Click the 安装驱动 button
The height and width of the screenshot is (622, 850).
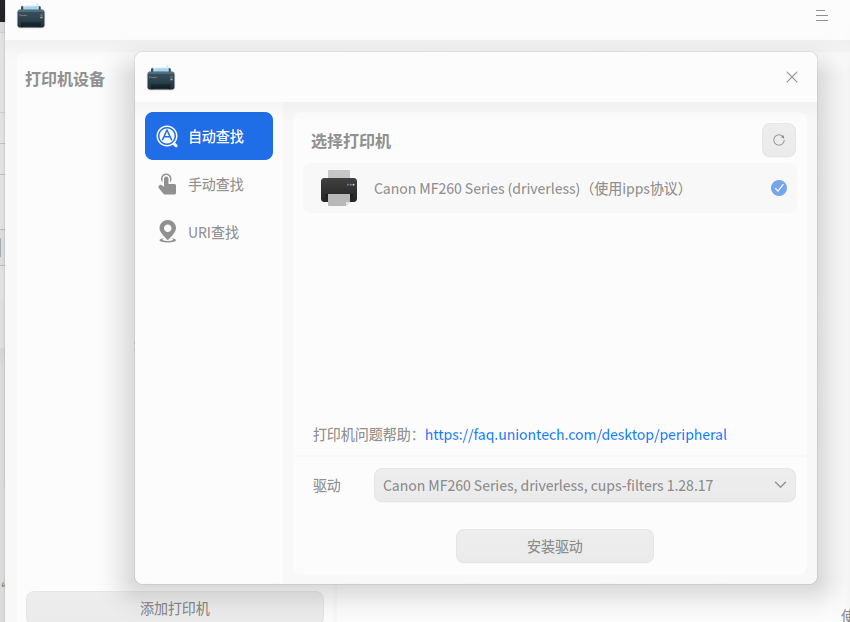coord(555,546)
